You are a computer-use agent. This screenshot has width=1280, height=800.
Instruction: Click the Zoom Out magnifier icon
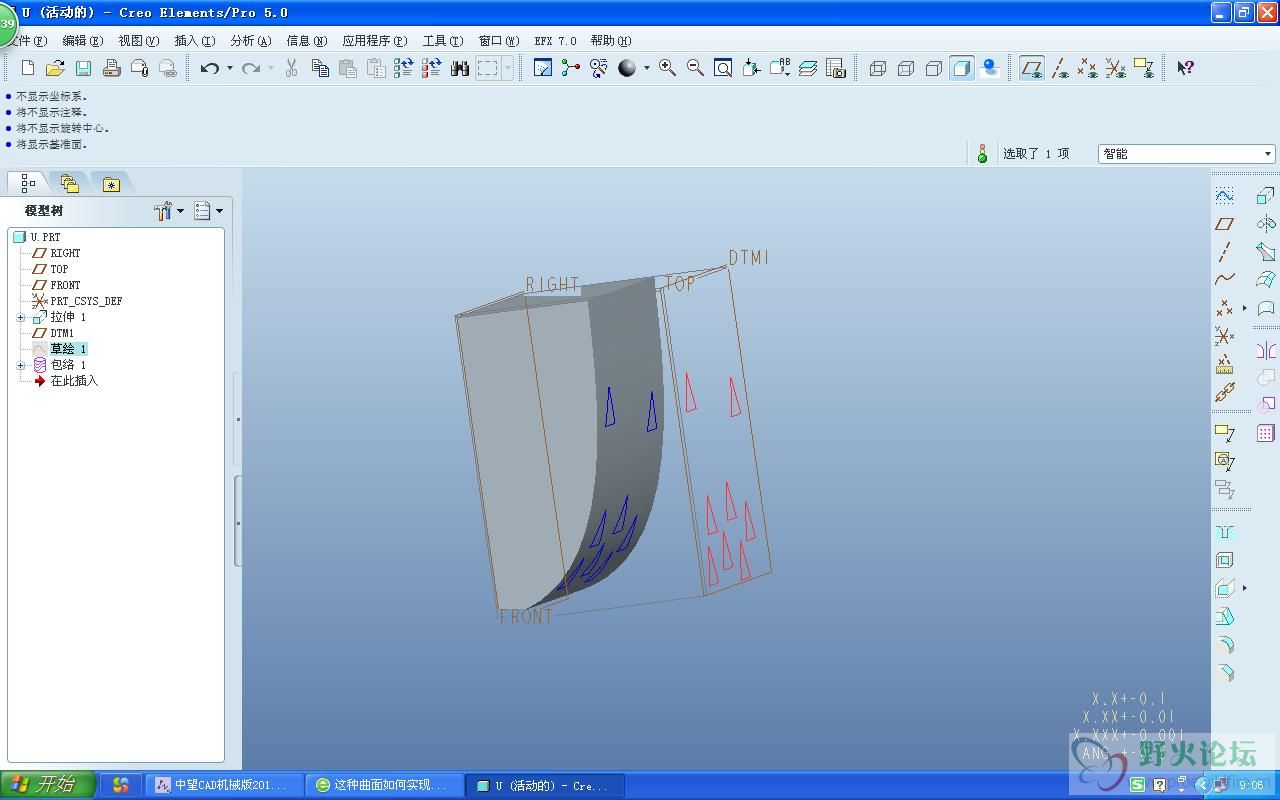695,68
